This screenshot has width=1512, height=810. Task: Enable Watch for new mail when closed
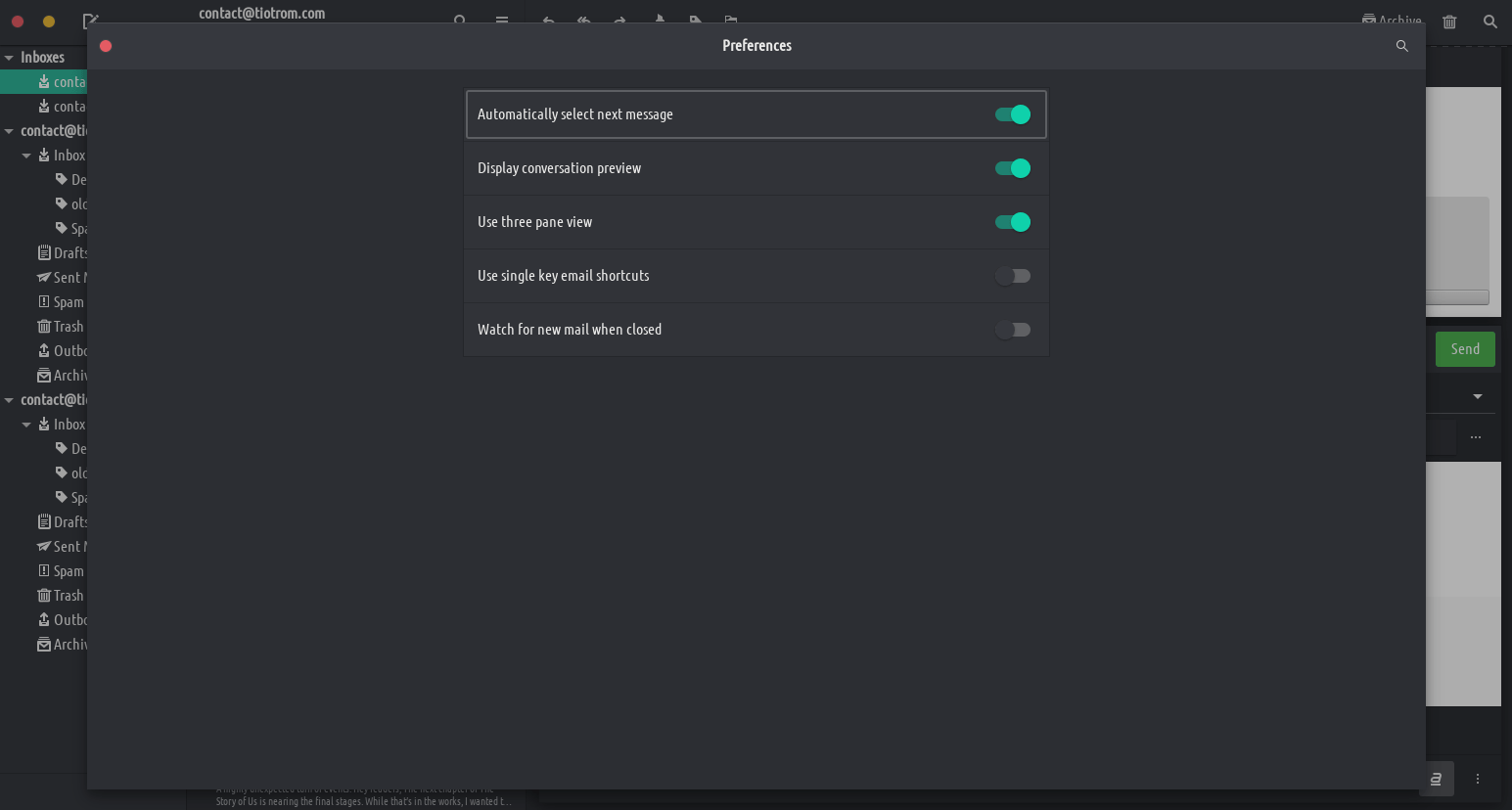[x=1012, y=330]
